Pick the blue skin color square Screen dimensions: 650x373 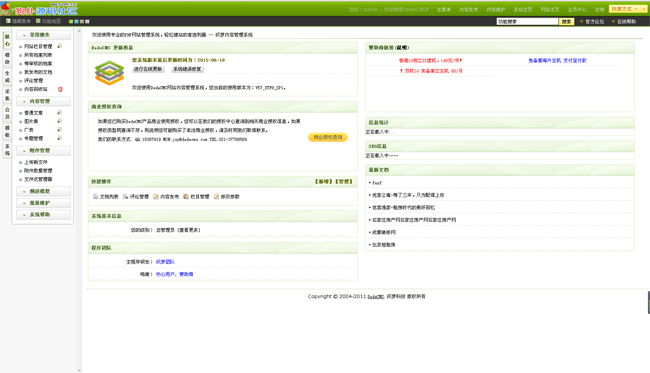[x=76, y=22]
